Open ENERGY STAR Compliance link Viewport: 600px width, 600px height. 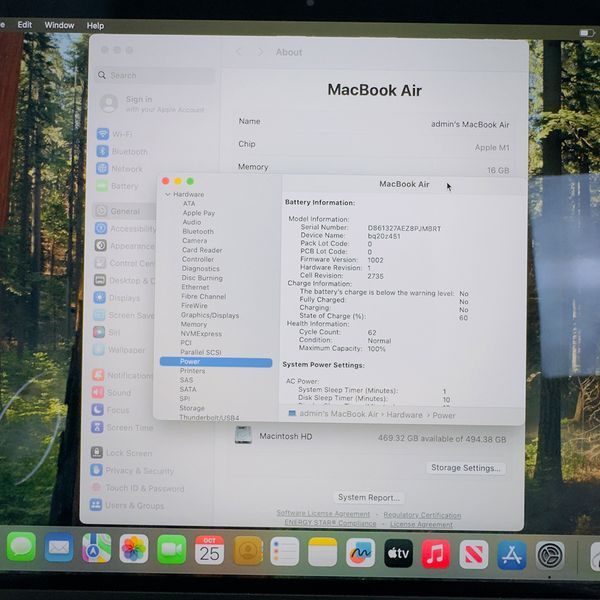(x=330, y=523)
